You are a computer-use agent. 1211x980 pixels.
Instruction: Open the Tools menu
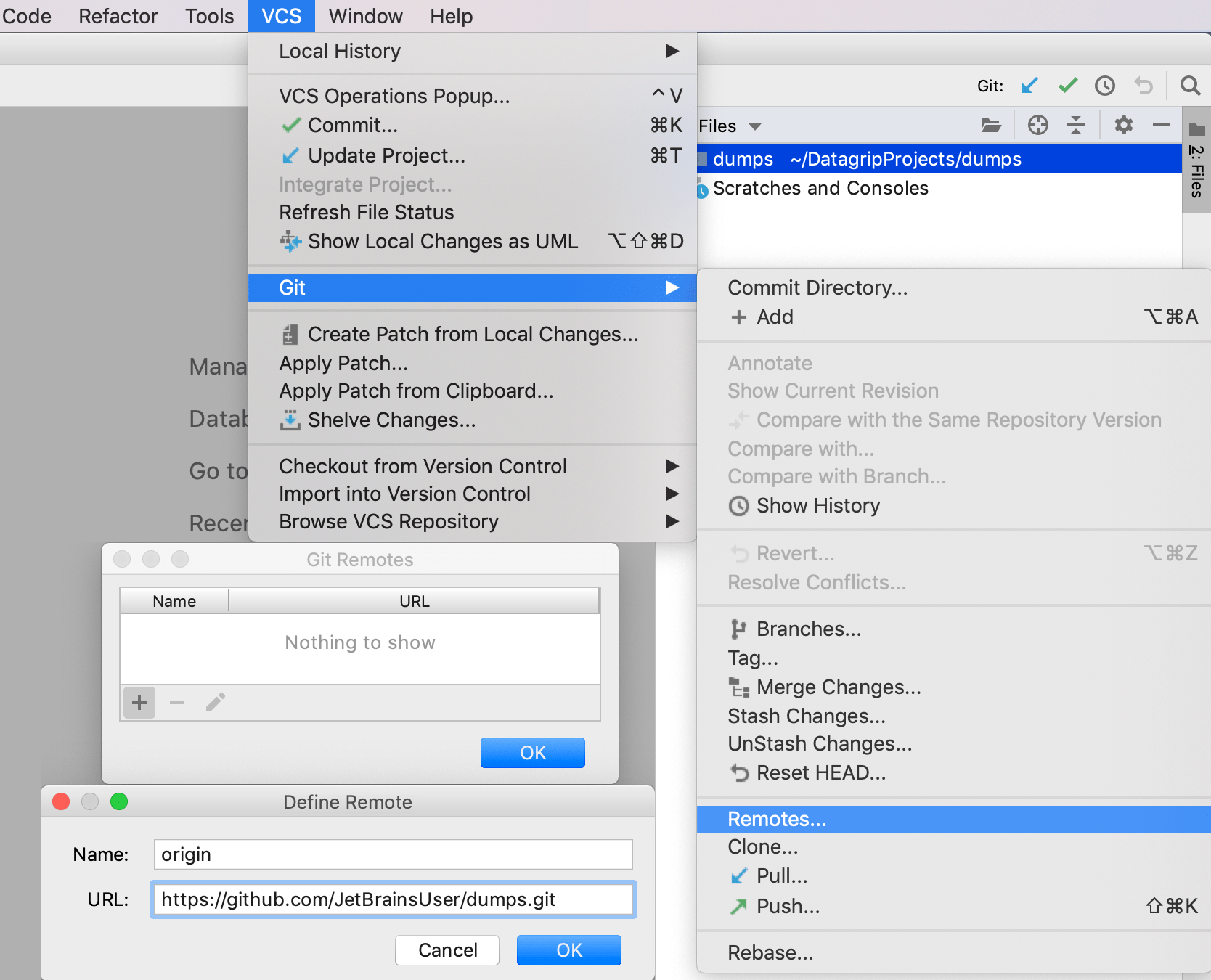click(209, 16)
